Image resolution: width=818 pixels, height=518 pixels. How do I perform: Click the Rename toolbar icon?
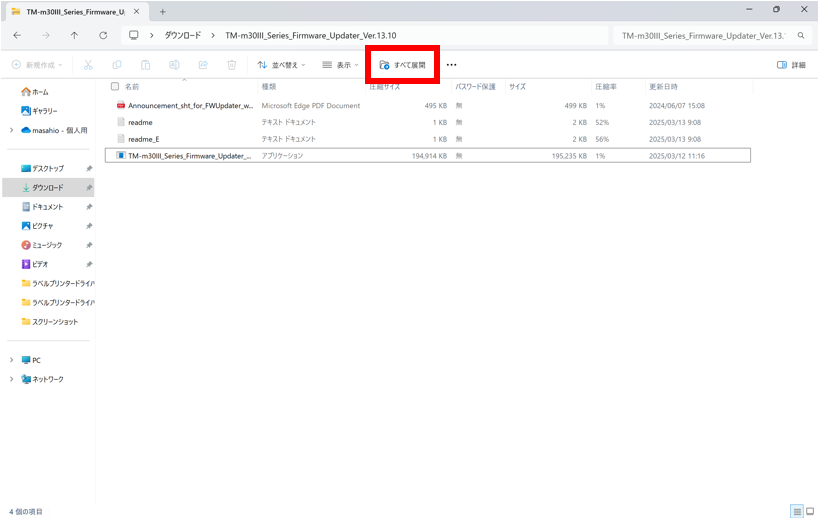174,65
